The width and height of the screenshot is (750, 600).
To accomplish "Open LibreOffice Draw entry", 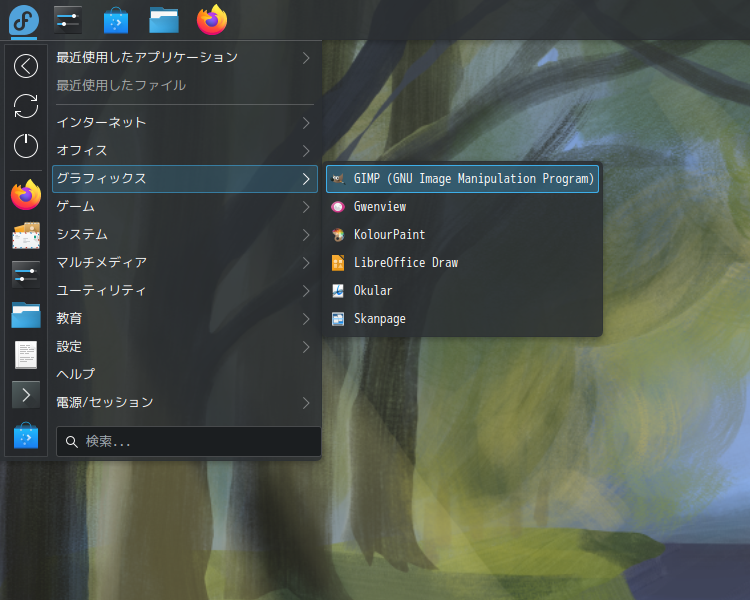I will 462,263.
